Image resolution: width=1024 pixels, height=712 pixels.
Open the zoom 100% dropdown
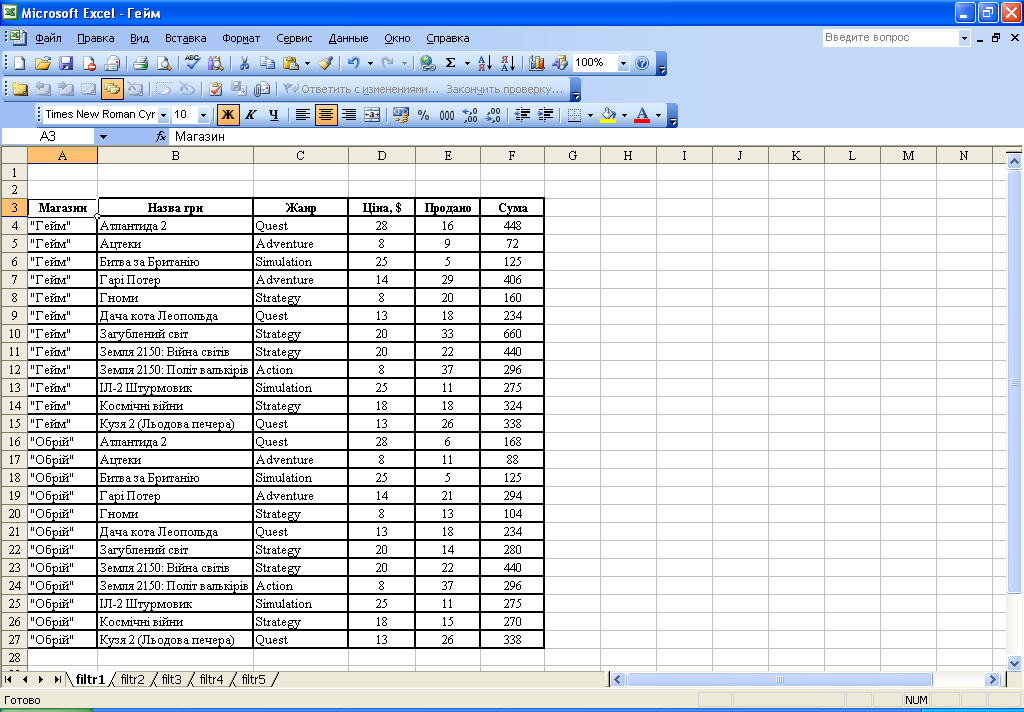tap(623, 63)
